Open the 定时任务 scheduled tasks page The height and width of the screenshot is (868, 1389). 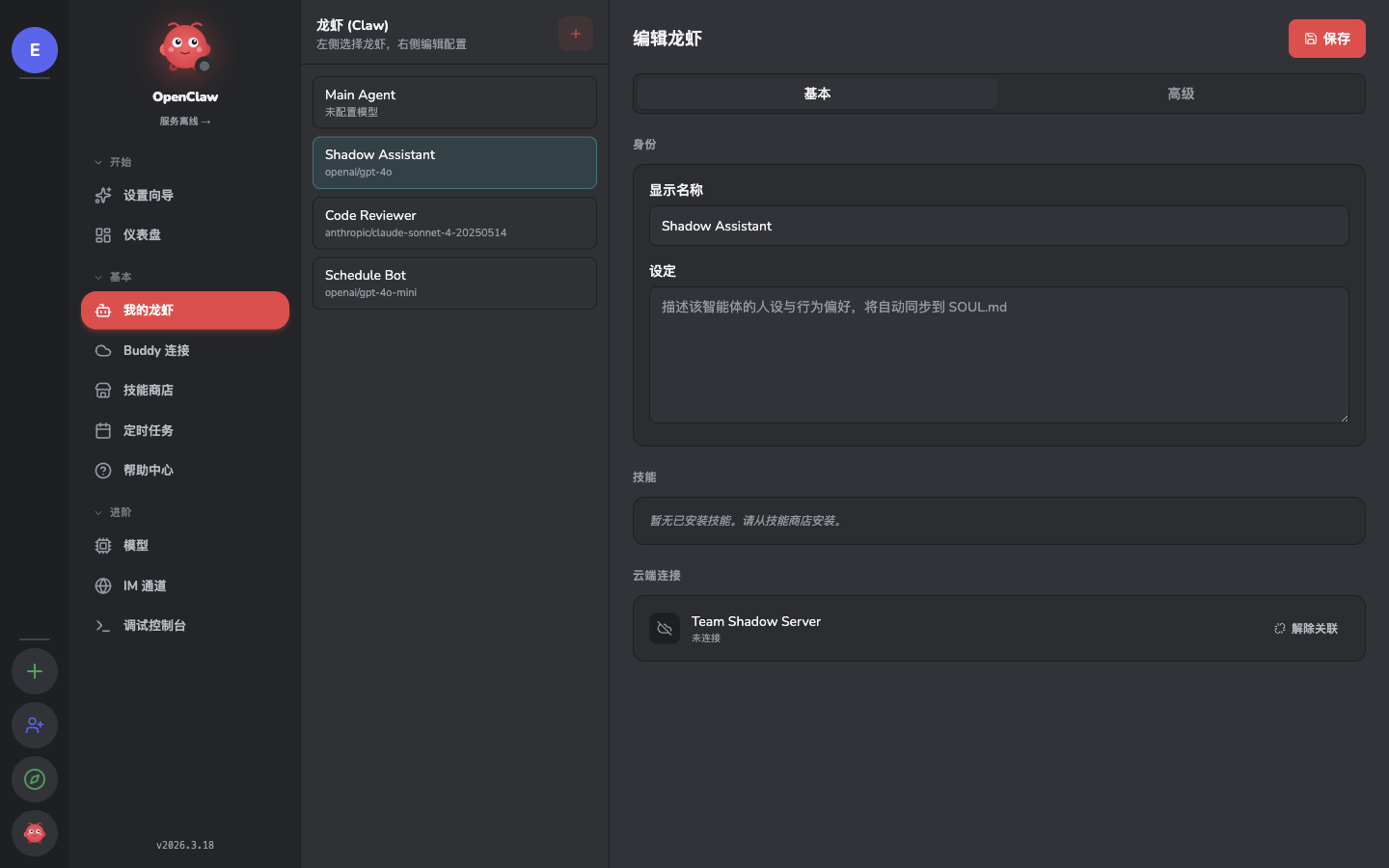click(x=149, y=430)
